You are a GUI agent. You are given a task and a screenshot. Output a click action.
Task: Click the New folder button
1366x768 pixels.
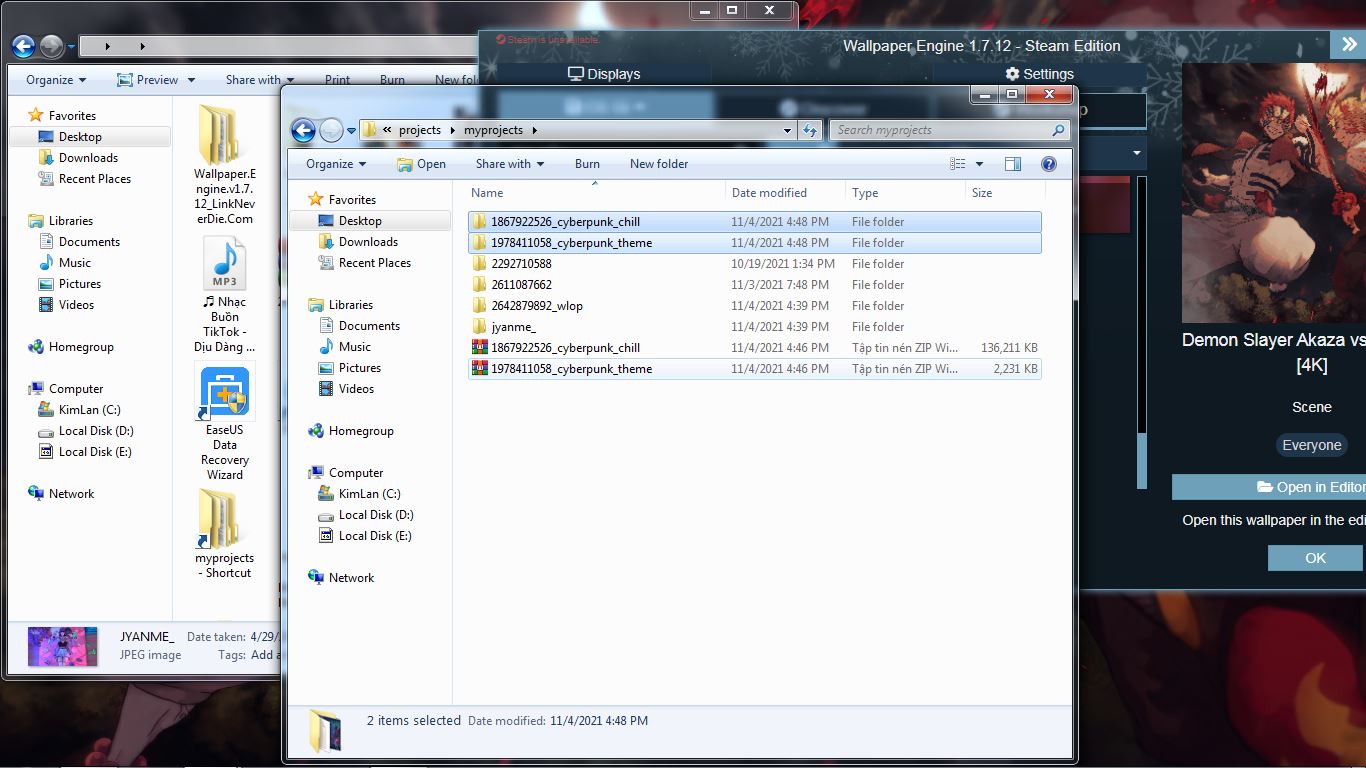(658, 164)
